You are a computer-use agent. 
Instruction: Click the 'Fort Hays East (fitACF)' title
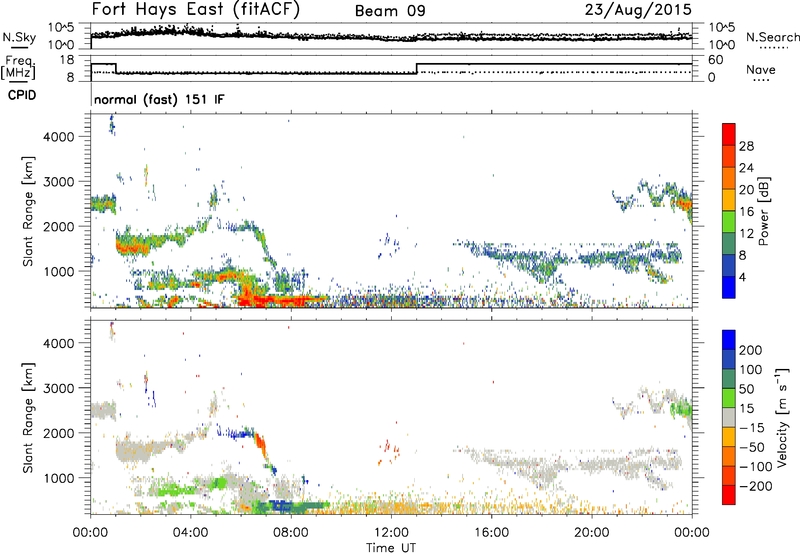coord(195,9)
